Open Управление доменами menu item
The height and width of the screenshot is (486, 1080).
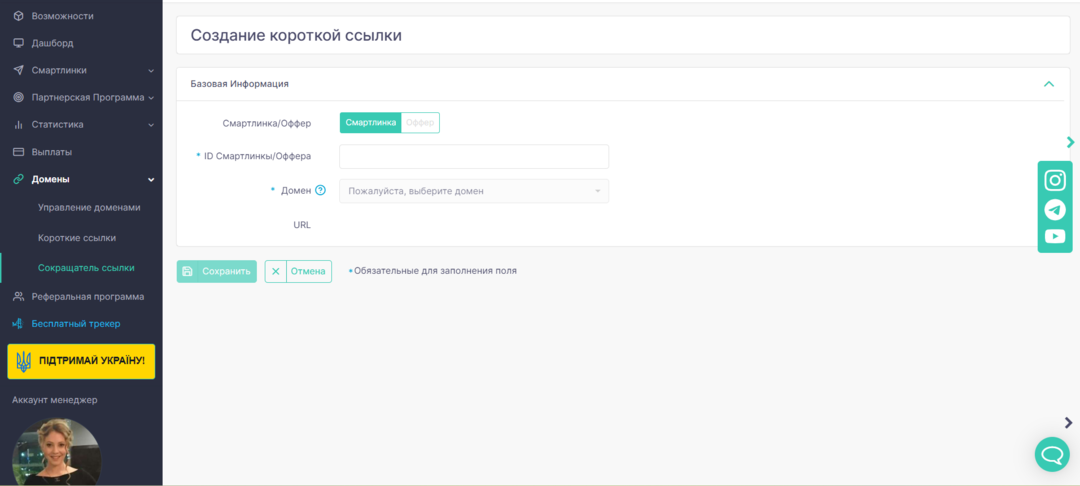coord(89,207)
